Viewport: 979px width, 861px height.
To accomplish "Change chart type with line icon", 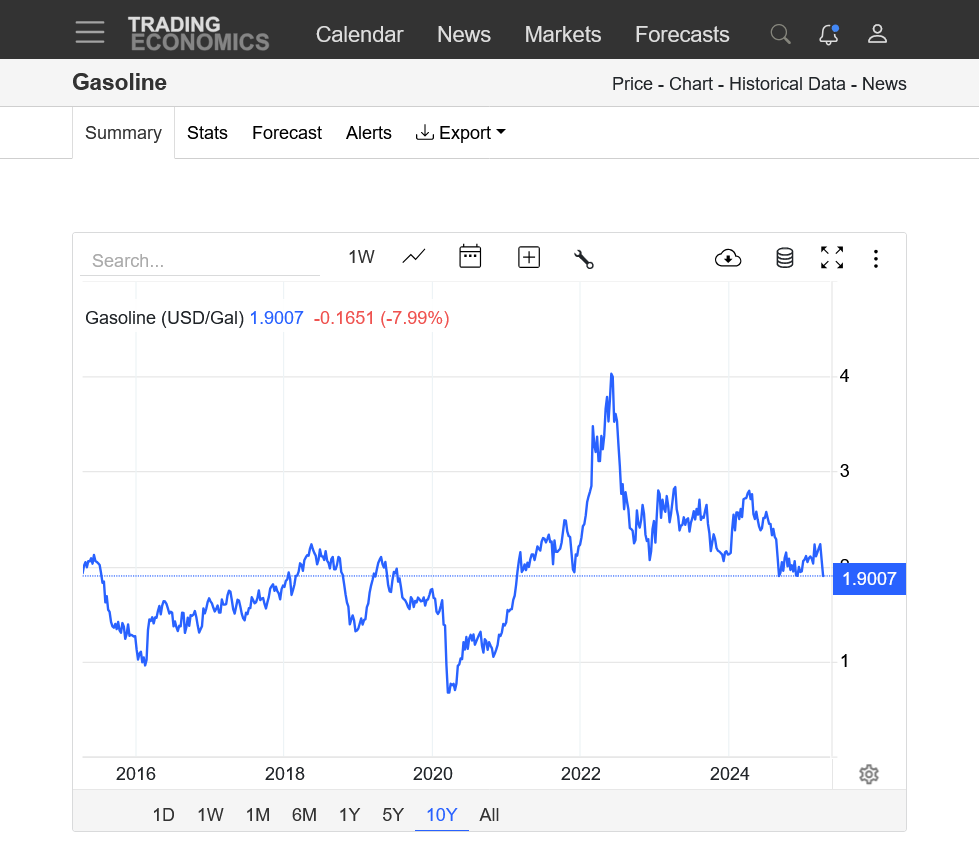I will coord(414,257).
